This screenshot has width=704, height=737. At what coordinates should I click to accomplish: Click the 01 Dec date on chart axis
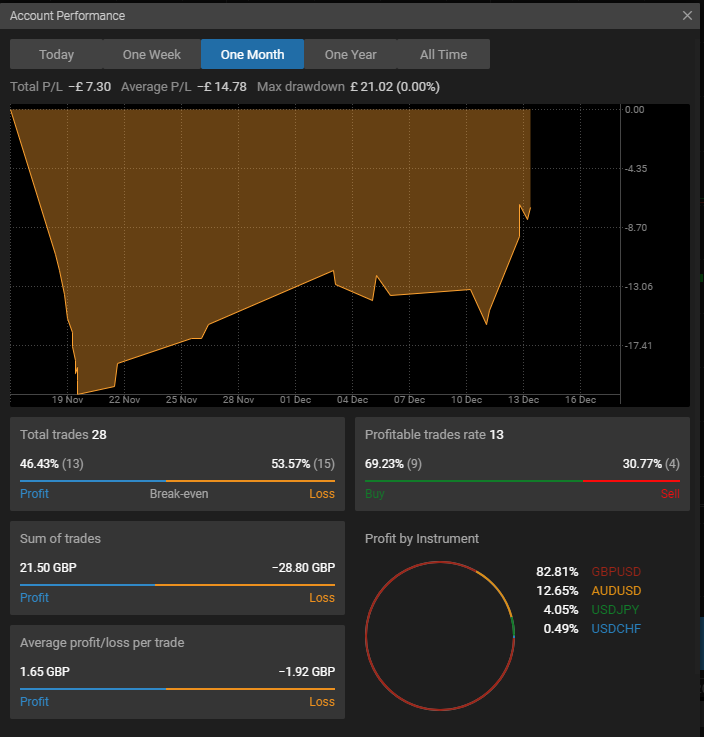(x=295, y=400)
